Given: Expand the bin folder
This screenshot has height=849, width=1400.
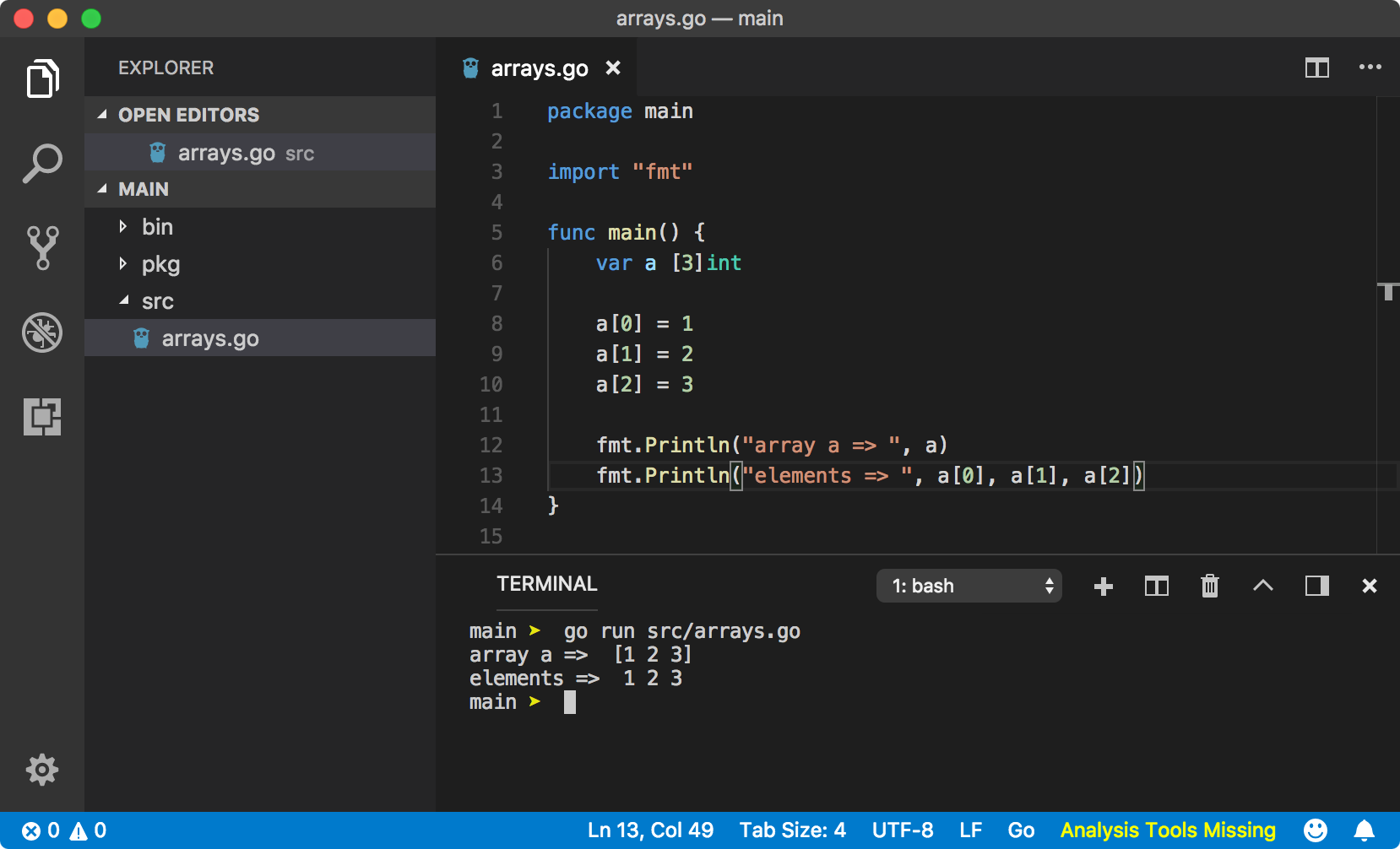Looking at the screenshot, I should tap(156, 226).
